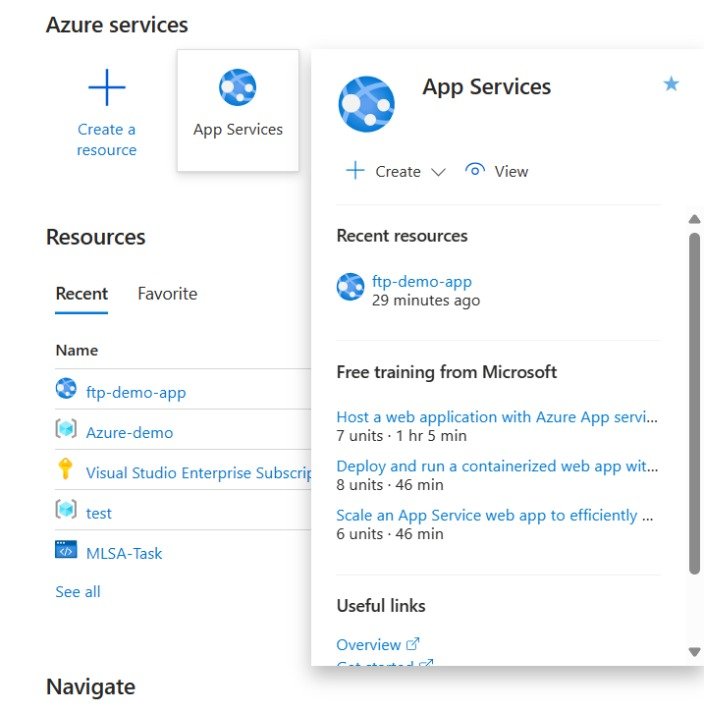The image size is (704, 713).
Task: Open the MLSA-Task resource
Action: (124, 553)
